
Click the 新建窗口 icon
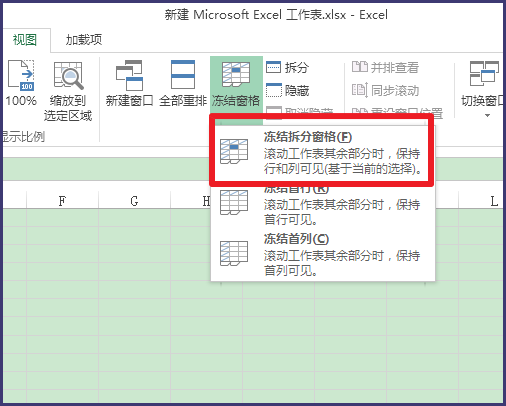click(129, 75)
